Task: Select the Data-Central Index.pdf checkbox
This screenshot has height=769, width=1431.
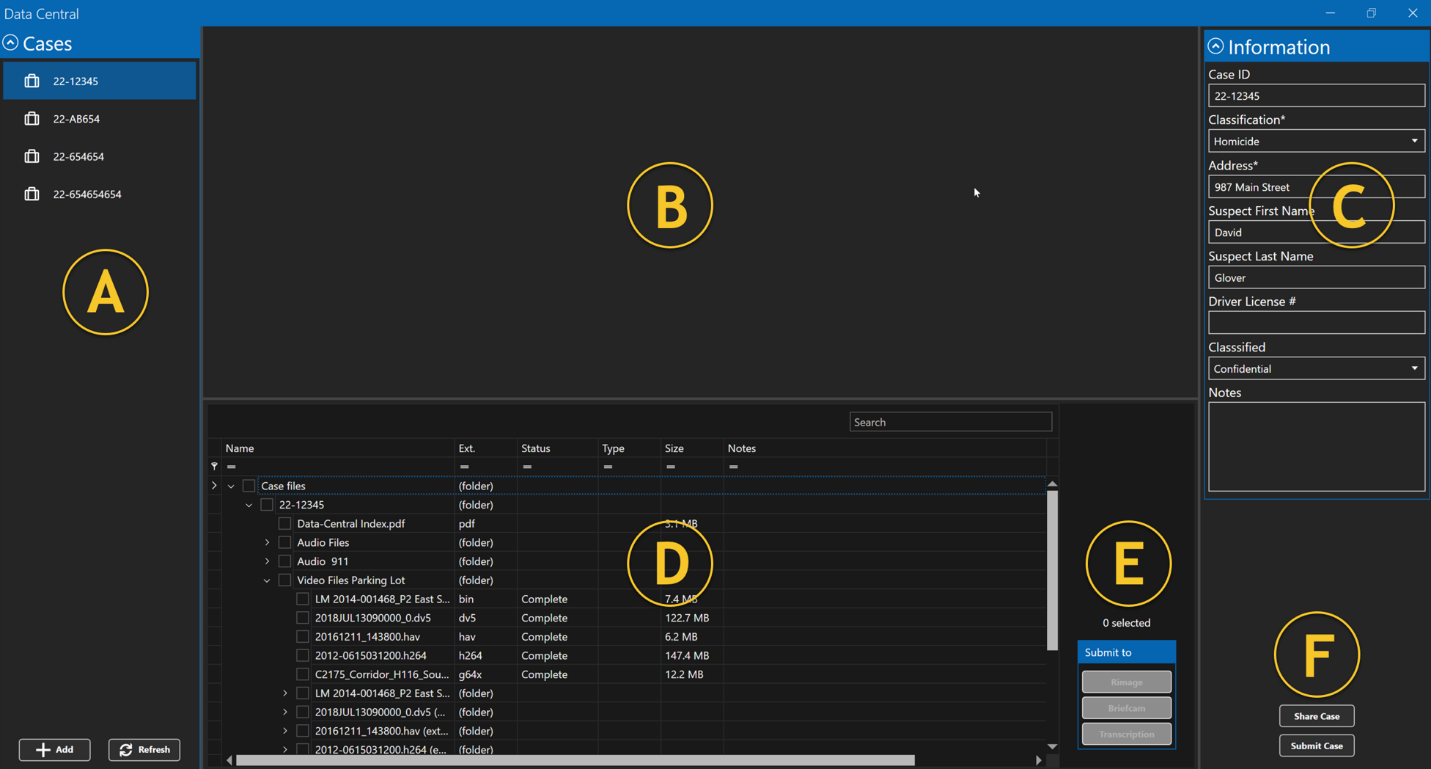Action: 285,524
